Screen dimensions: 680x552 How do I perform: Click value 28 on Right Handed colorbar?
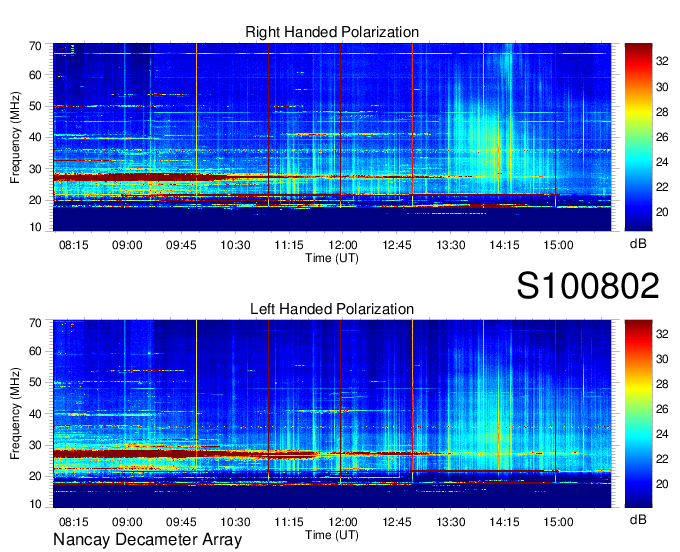point(662,112)
